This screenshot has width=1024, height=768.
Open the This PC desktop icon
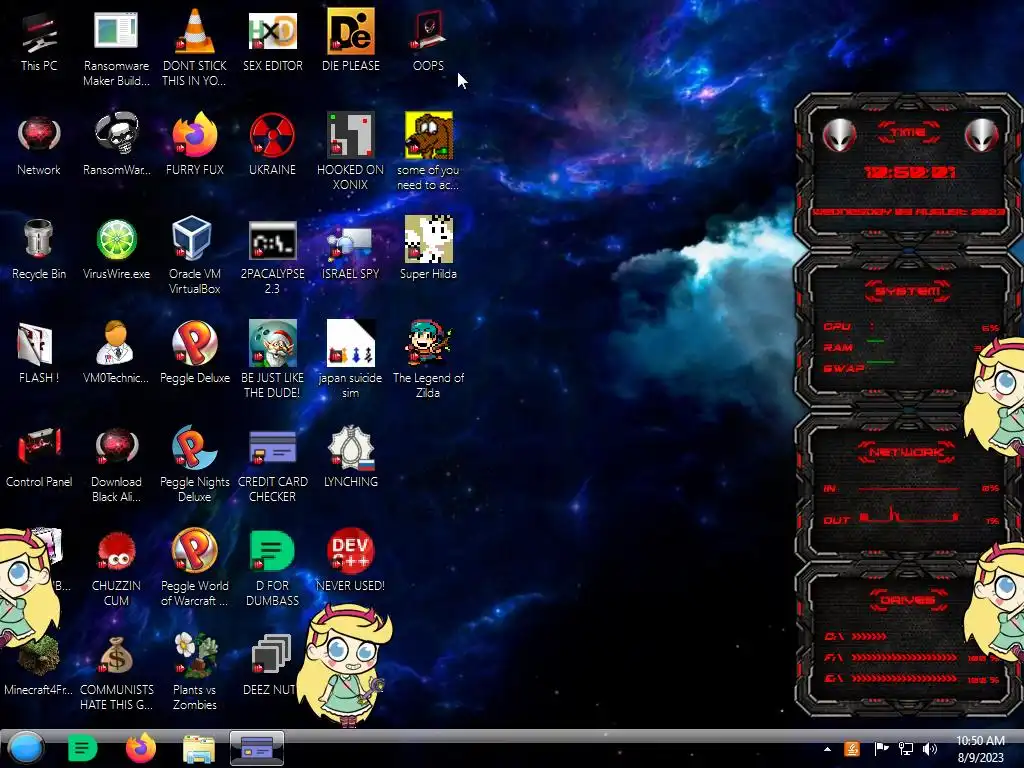point(39,31)
